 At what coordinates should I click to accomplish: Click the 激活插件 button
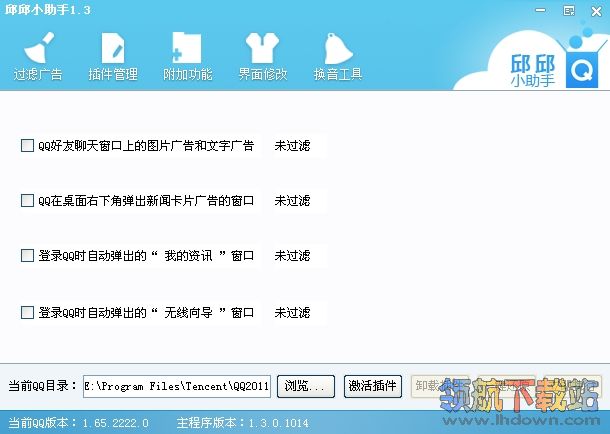[x=373, y=386]
